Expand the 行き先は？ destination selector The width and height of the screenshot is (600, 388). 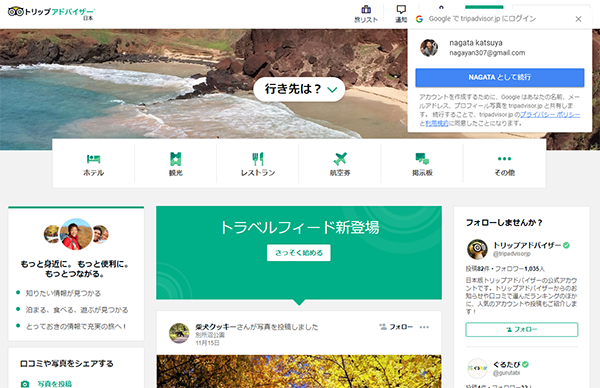(x=299, y=89)
